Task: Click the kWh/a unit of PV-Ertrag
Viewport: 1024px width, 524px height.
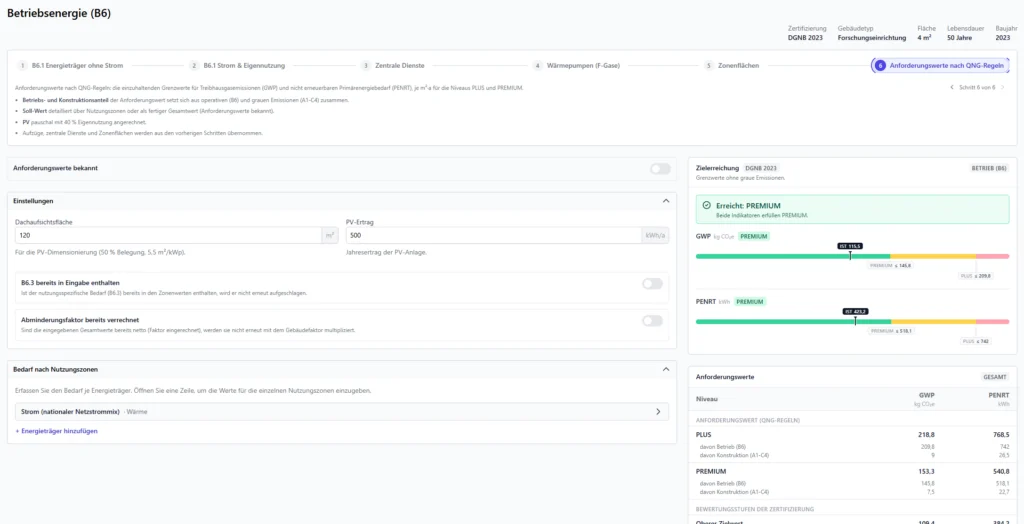Action: (x=654, y=235)
